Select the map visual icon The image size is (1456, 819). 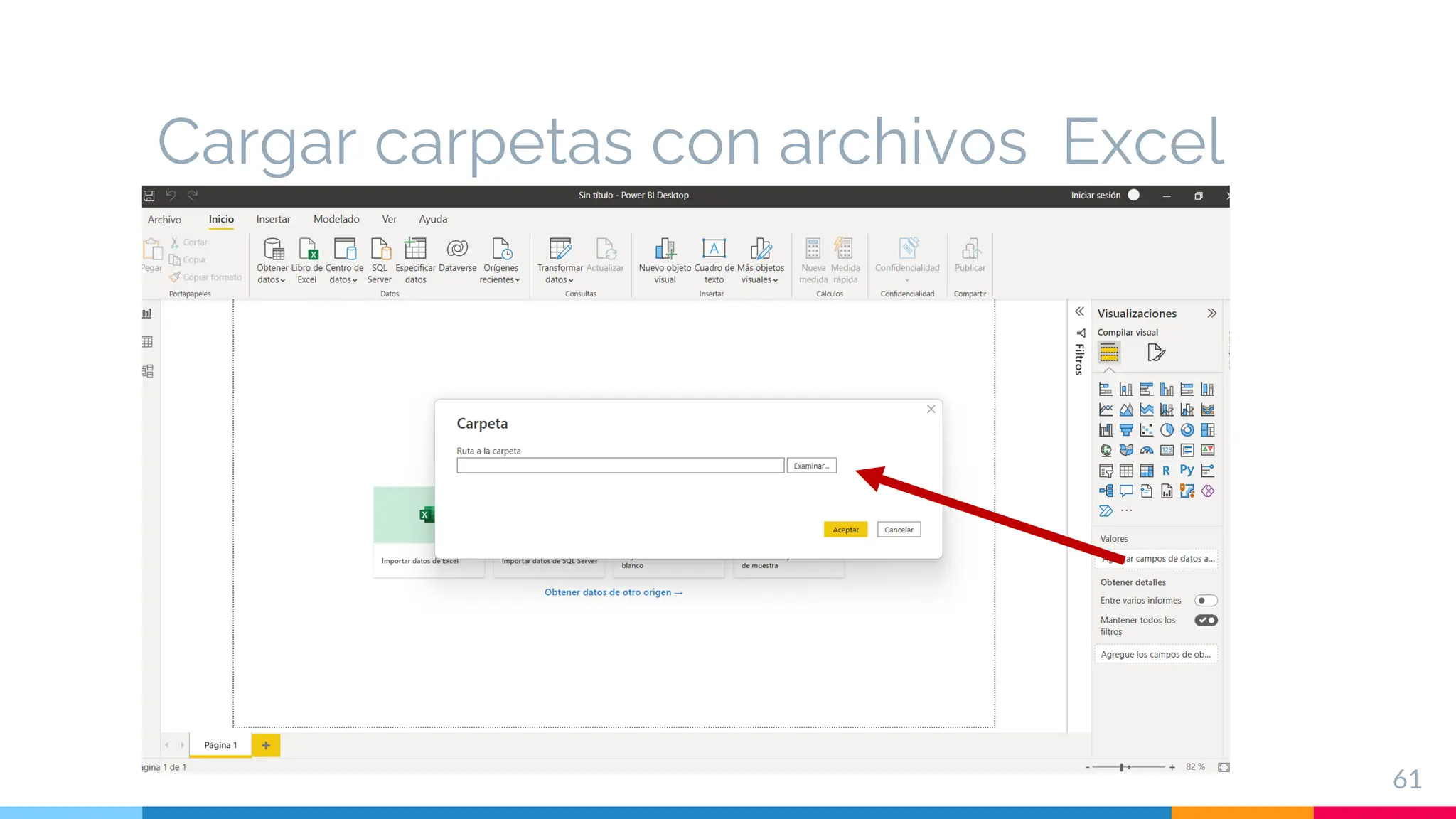1106,450
